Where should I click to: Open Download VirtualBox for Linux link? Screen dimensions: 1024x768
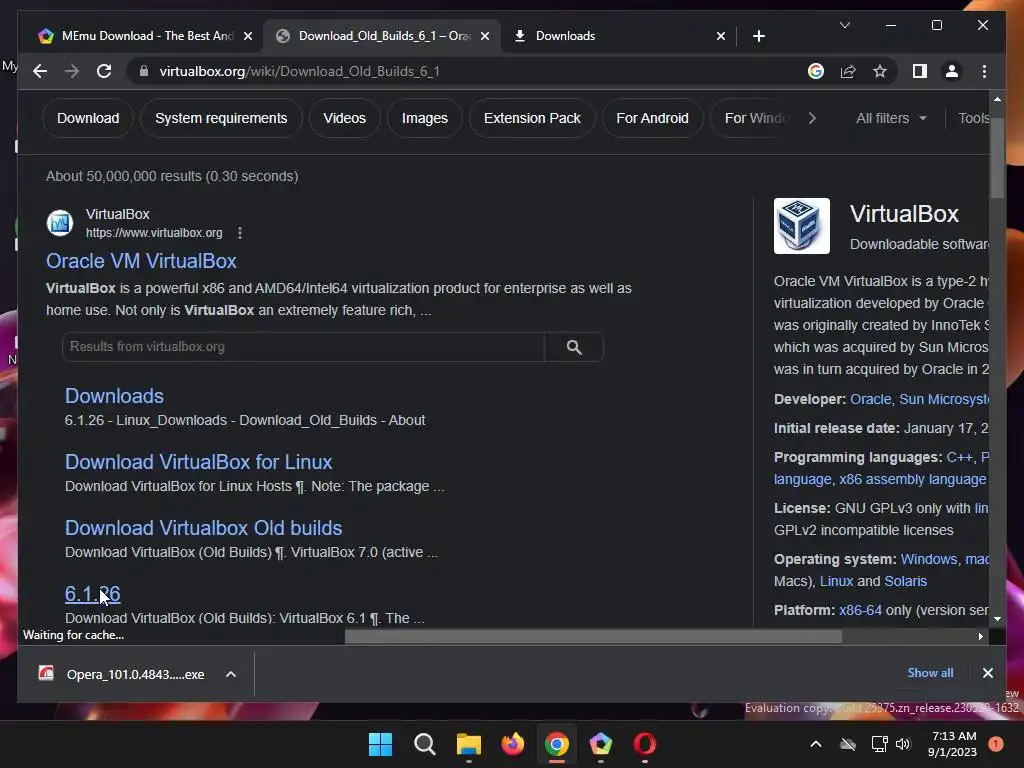pos(199,462)
